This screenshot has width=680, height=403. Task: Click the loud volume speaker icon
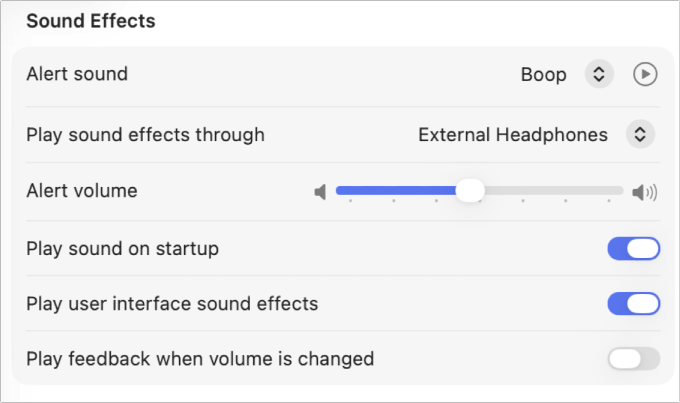click(645, 191)
